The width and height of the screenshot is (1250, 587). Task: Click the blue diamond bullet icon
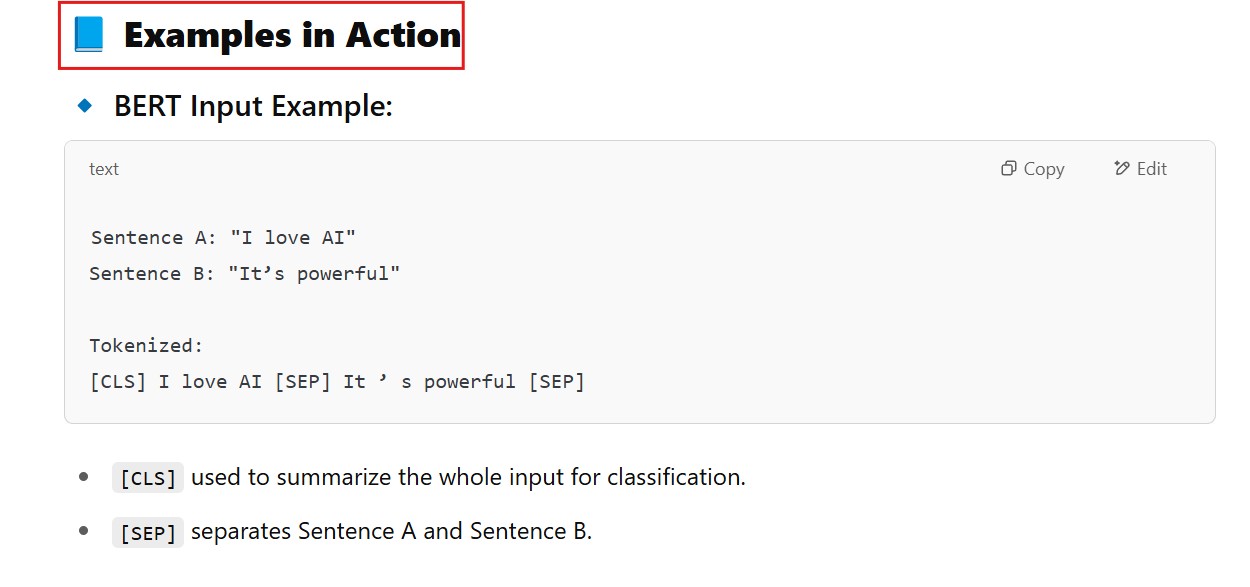pos(85,105)
